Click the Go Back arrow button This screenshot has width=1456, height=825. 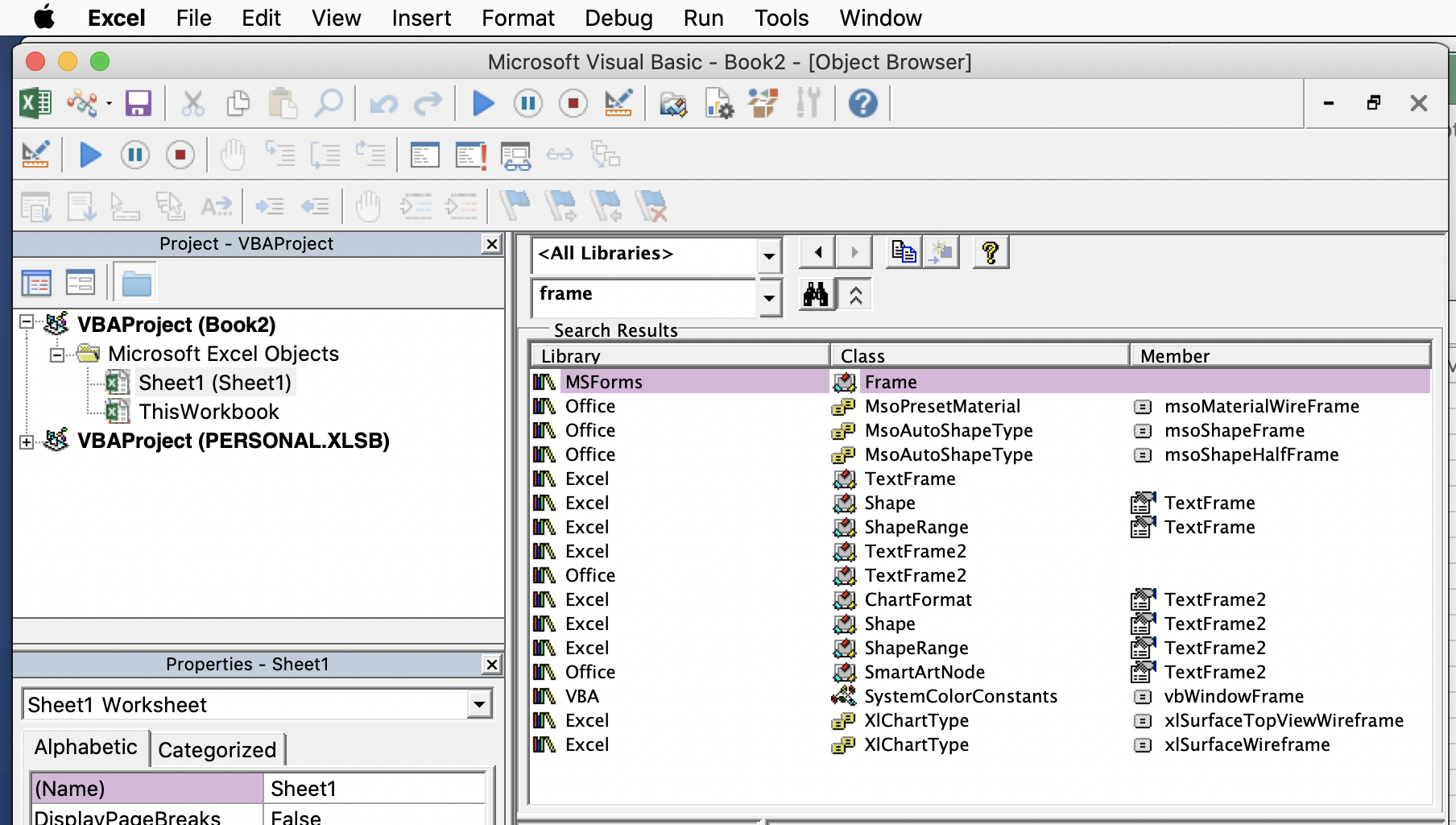pyautogui.click(x=817, y=253)
